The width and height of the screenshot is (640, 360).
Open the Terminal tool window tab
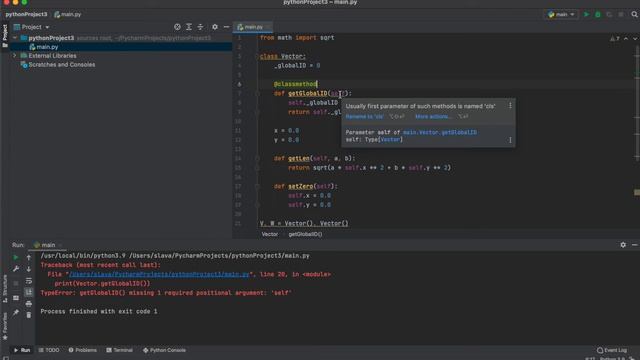click(119, 350)
